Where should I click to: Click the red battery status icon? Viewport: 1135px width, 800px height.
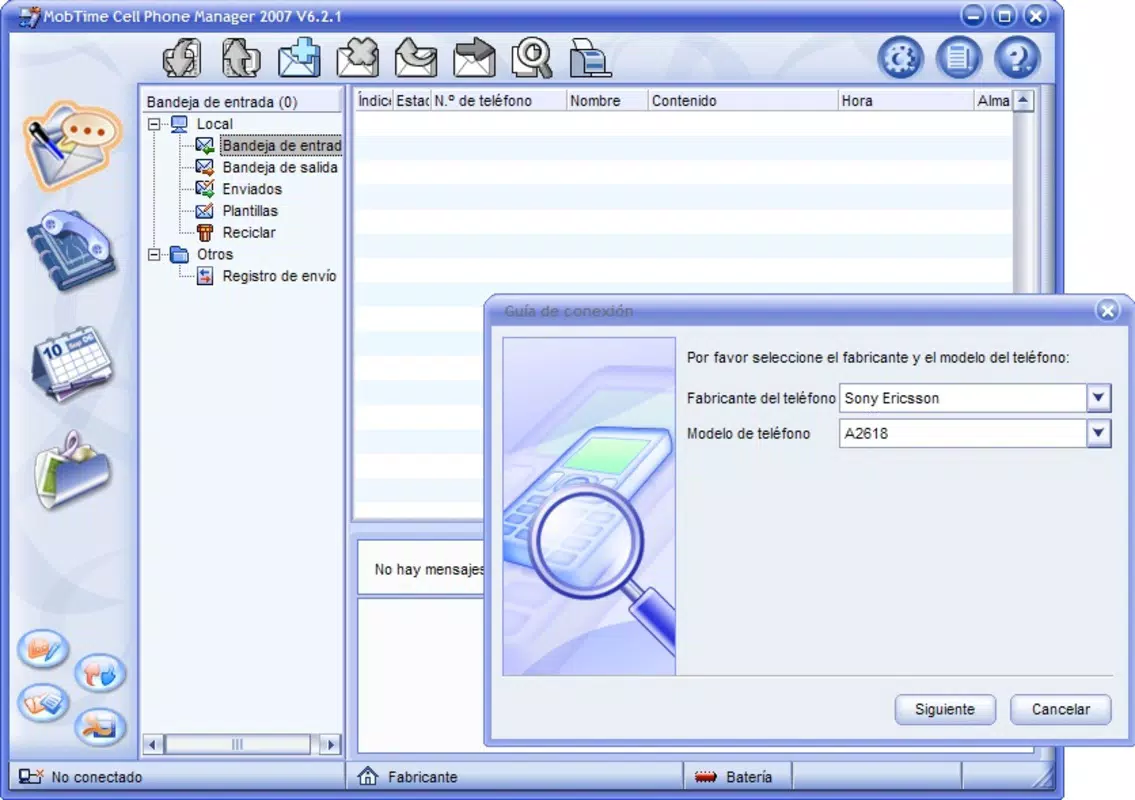[x=705, y=777]
